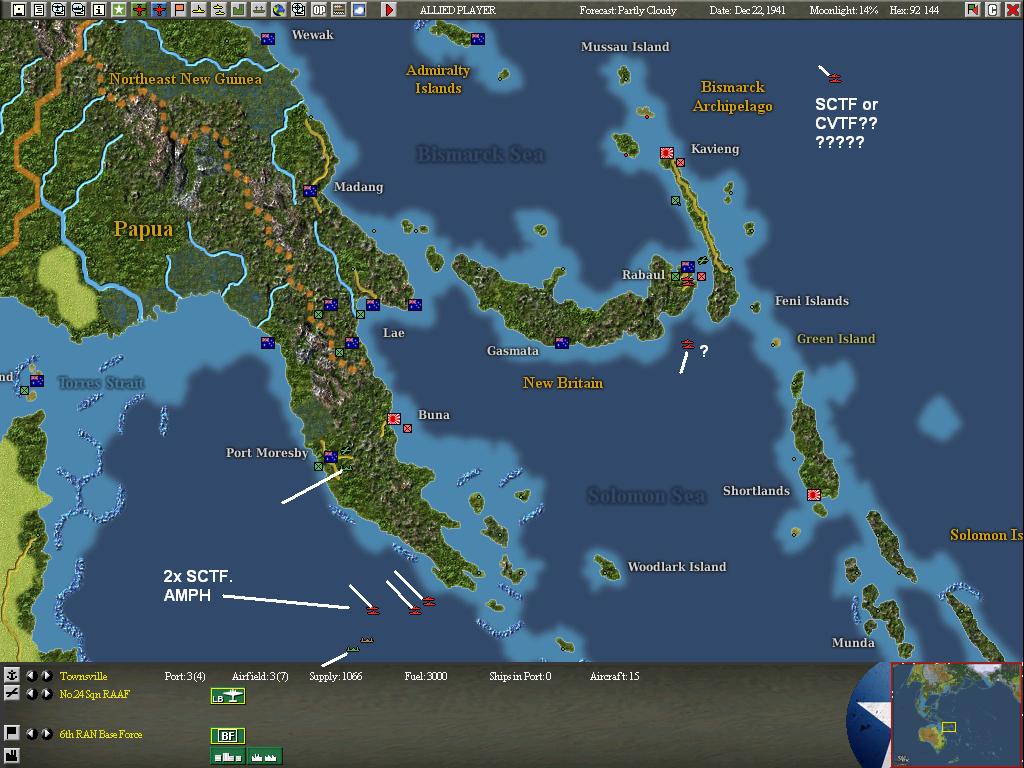Click the 'Supply: 1066' value
1024x768 pixels.
pos(336,676)
